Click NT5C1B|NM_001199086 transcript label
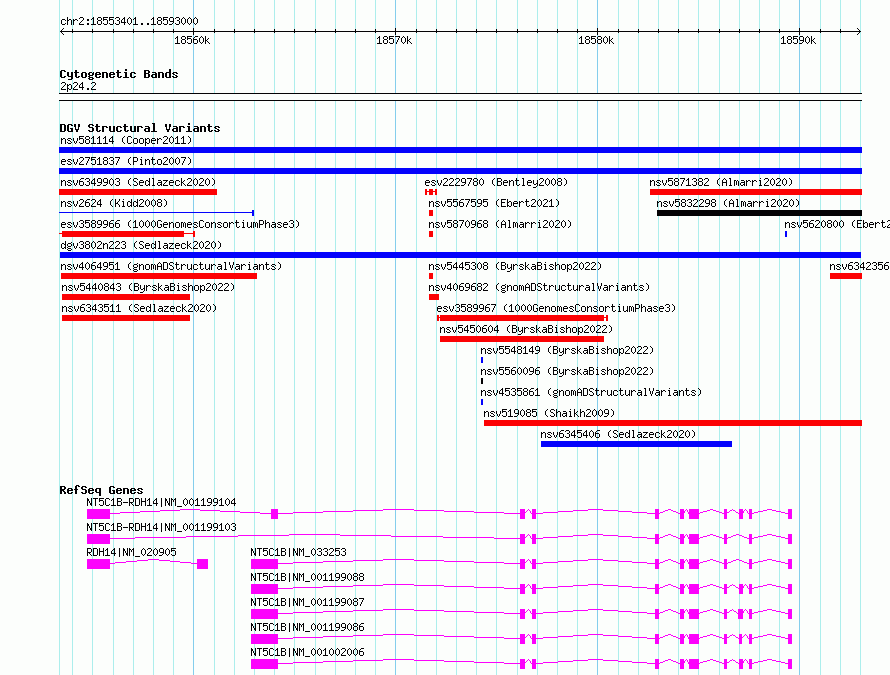890x675 pixels. 307,627
